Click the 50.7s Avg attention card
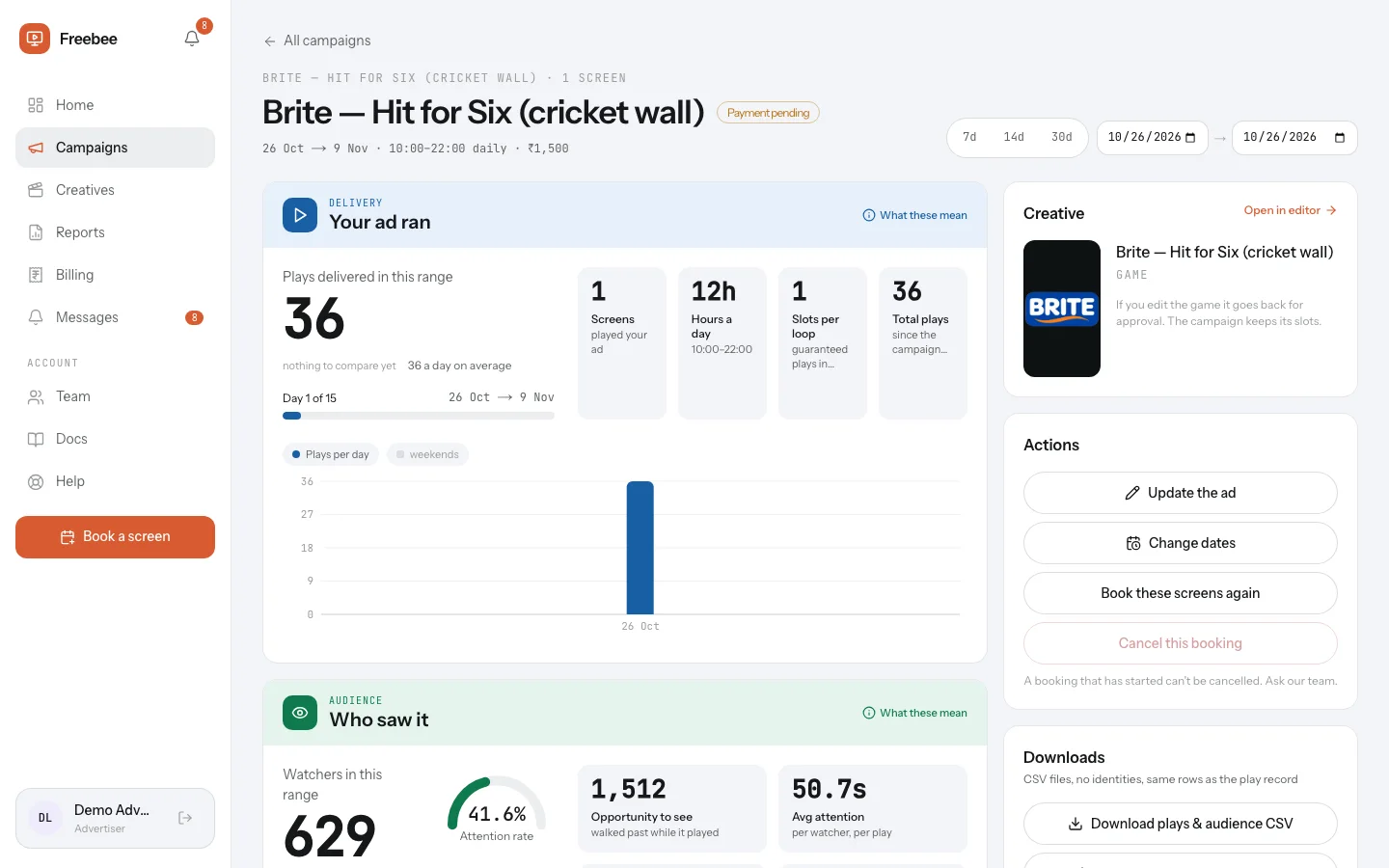 click(x=873, y=809)
